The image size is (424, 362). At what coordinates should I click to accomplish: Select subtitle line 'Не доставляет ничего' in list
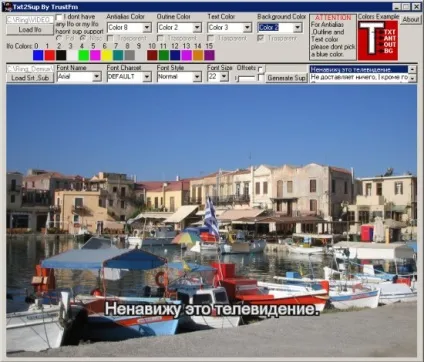pos(359,77)
